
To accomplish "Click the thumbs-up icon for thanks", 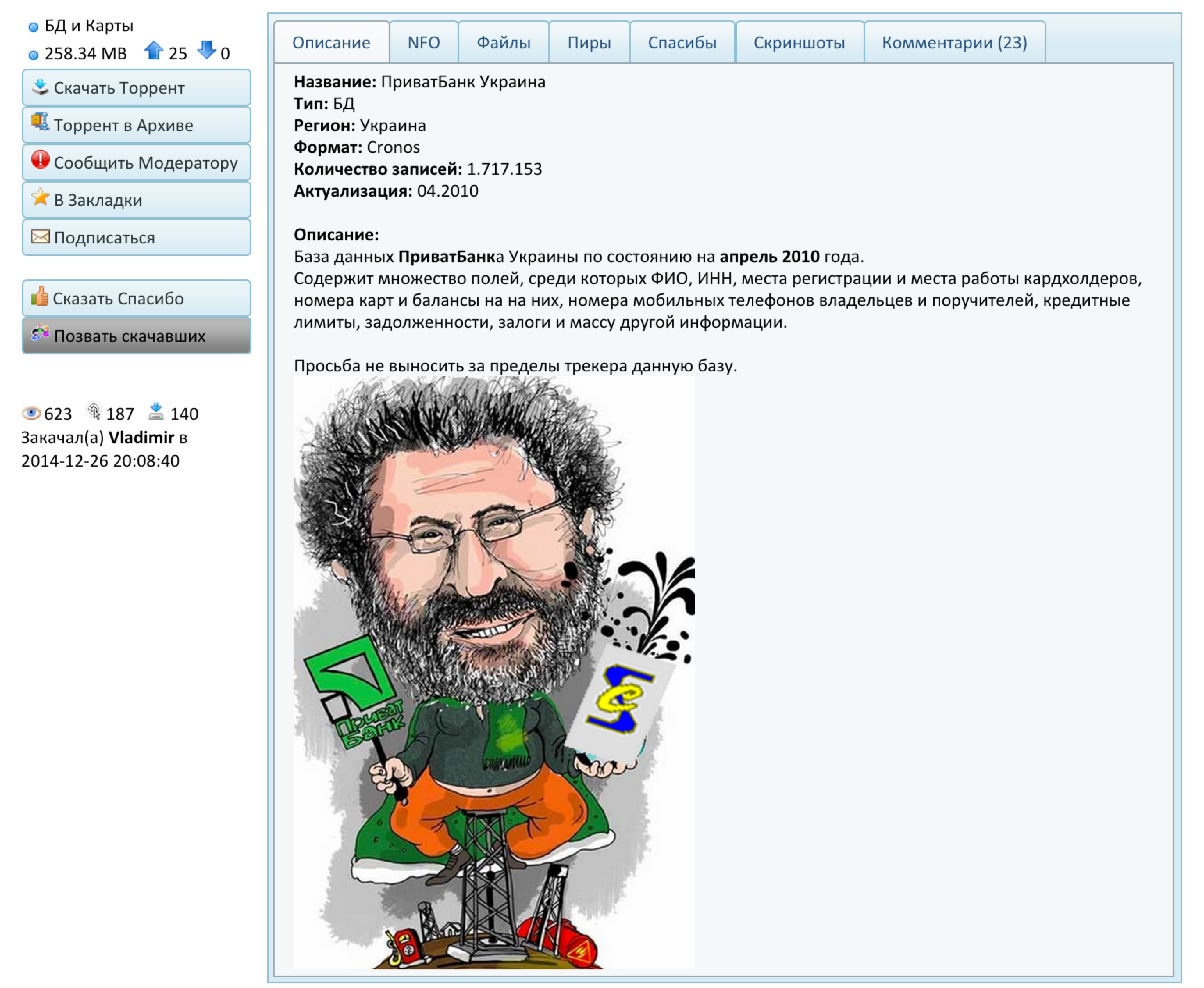I will [x=39, y=297].
